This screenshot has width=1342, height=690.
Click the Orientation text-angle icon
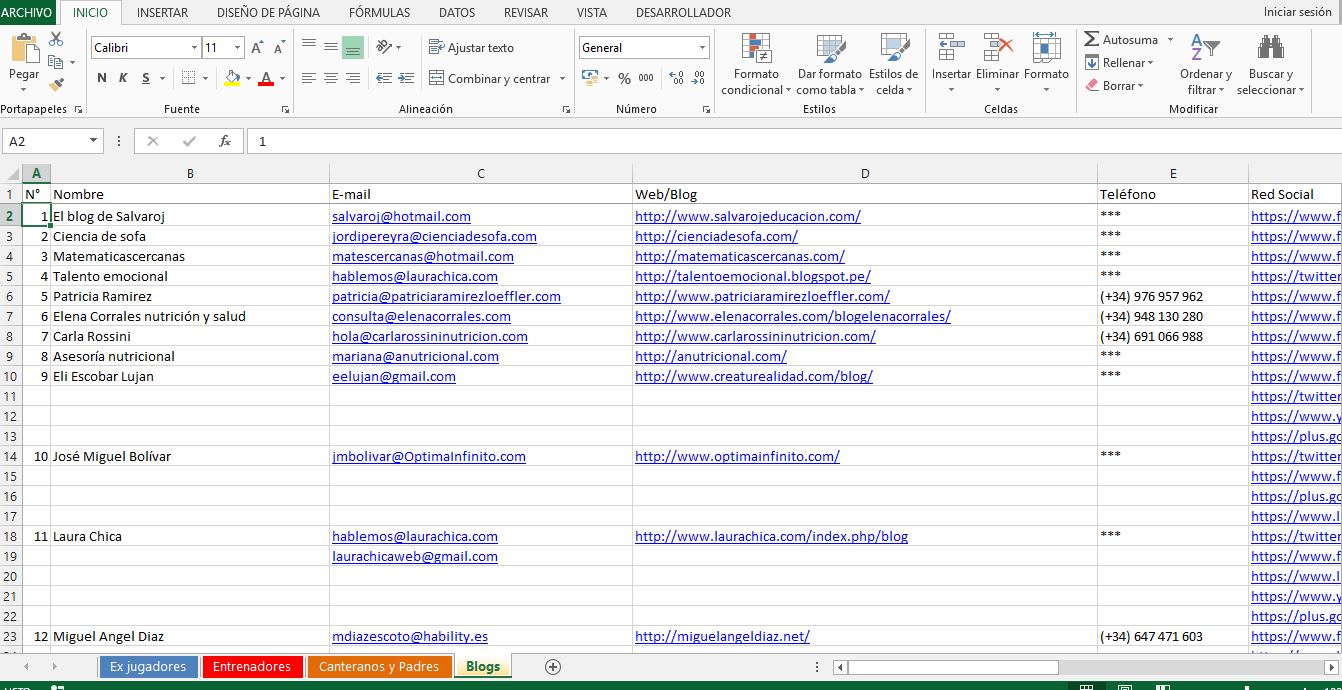pos(384,47)
